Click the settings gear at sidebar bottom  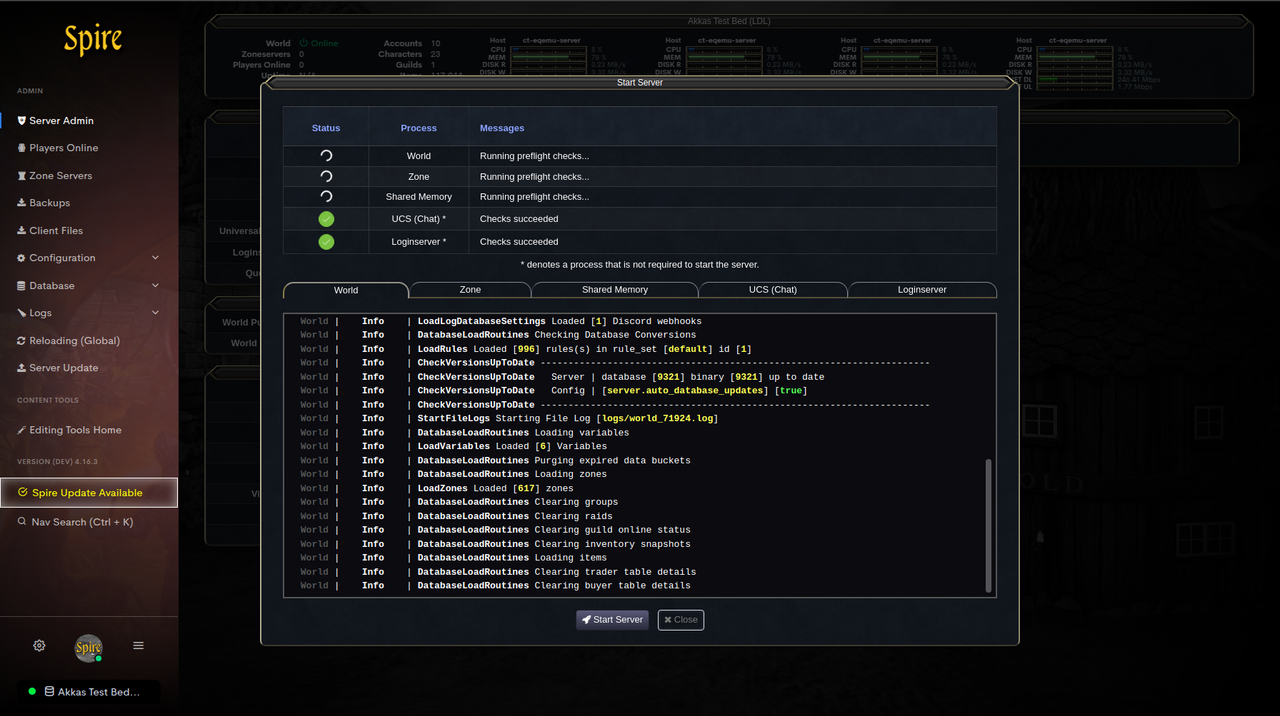[x=39, y=646]
